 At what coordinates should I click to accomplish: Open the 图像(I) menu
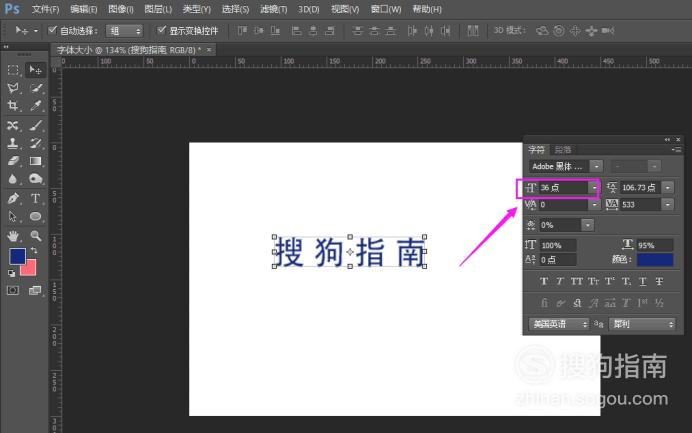[x=120, y=9]
